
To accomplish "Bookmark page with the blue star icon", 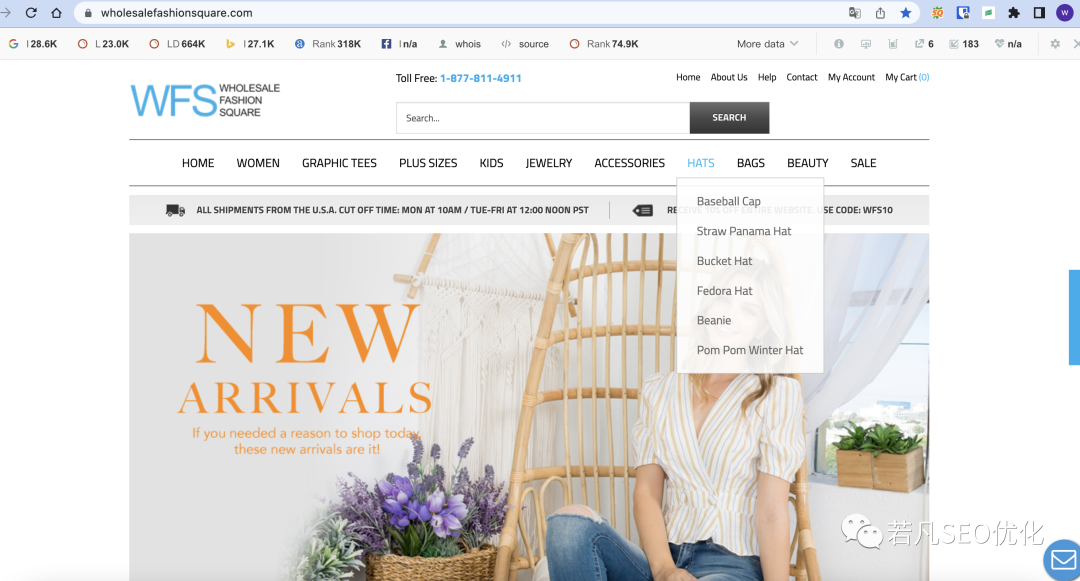I will [906, 12].
